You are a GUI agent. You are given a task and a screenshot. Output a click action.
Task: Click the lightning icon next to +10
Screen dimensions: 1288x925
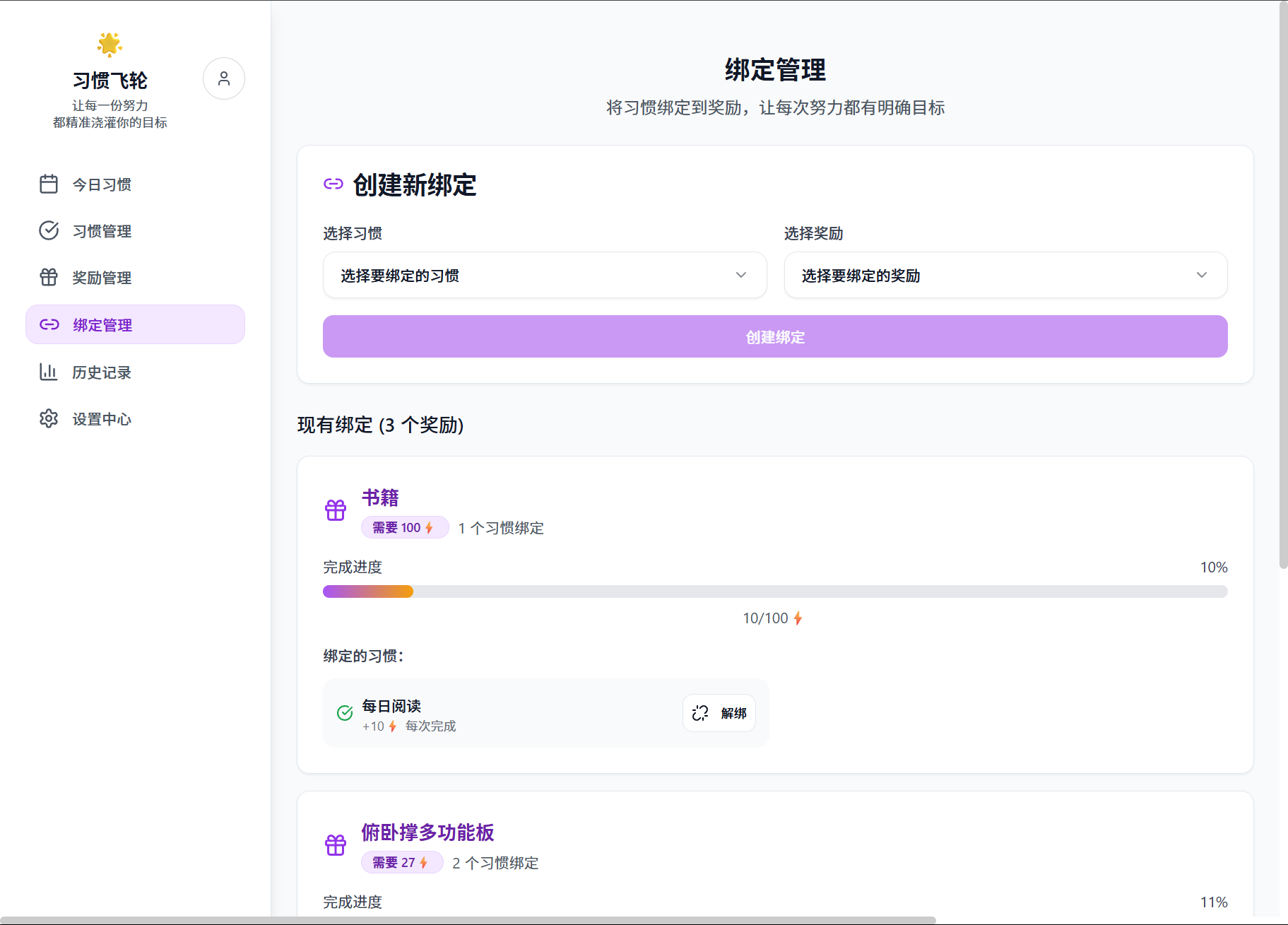[x=392, y=726]
